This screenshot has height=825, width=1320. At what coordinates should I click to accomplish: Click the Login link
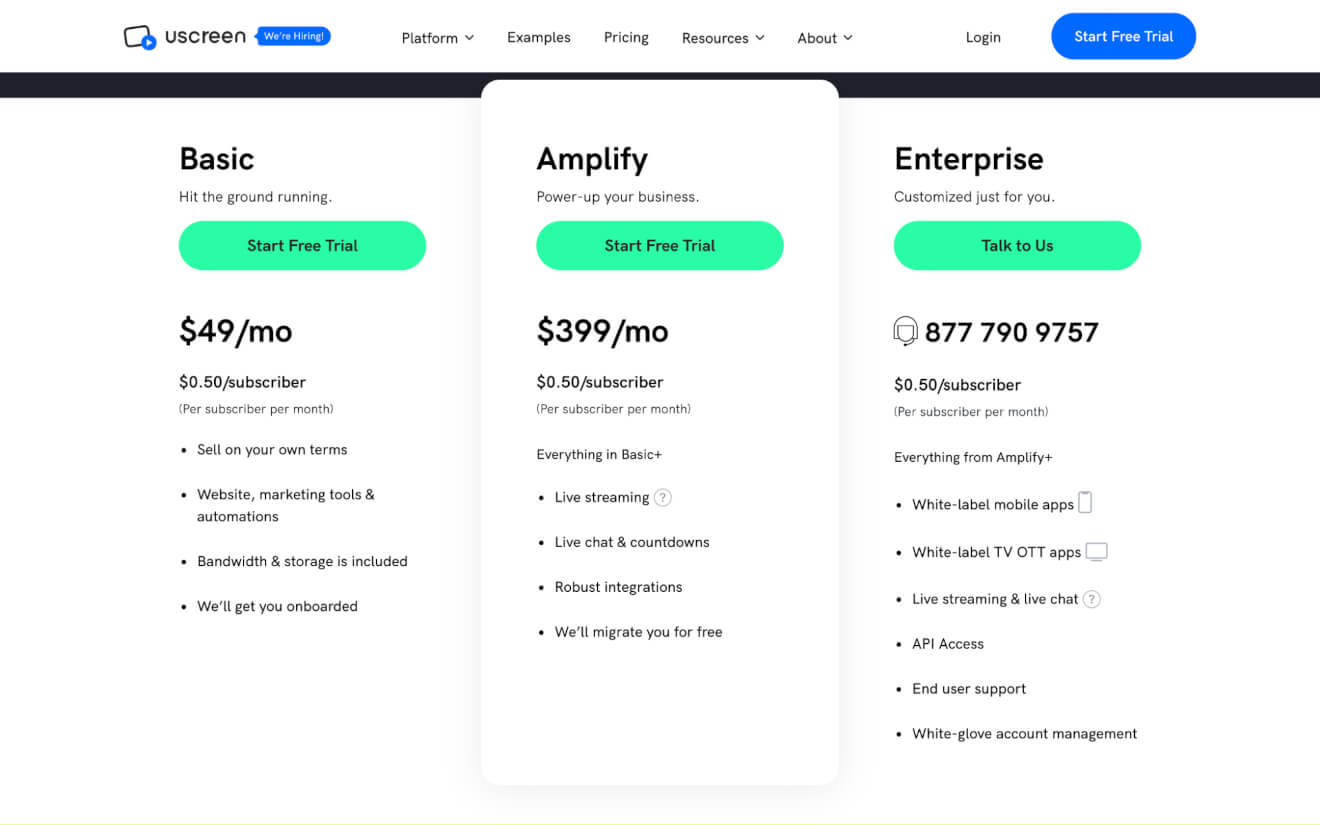pos(983,37)
